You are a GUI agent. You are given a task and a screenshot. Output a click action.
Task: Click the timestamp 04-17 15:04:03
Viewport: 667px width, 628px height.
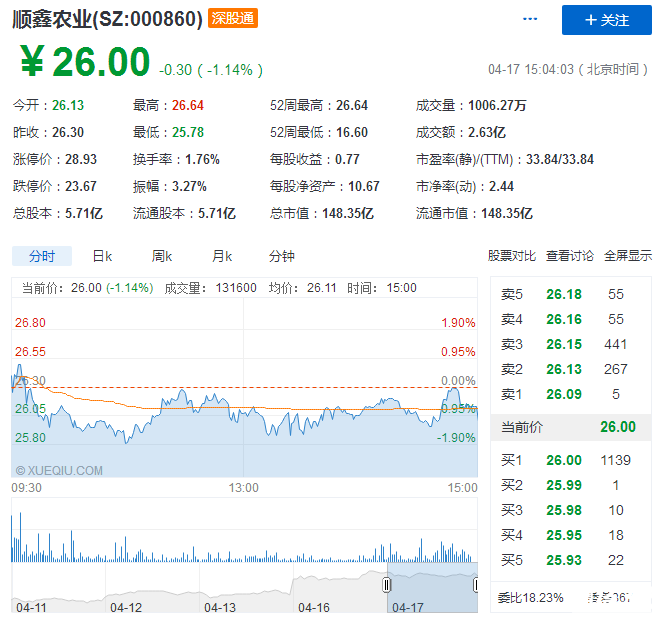tap(531, 69)
